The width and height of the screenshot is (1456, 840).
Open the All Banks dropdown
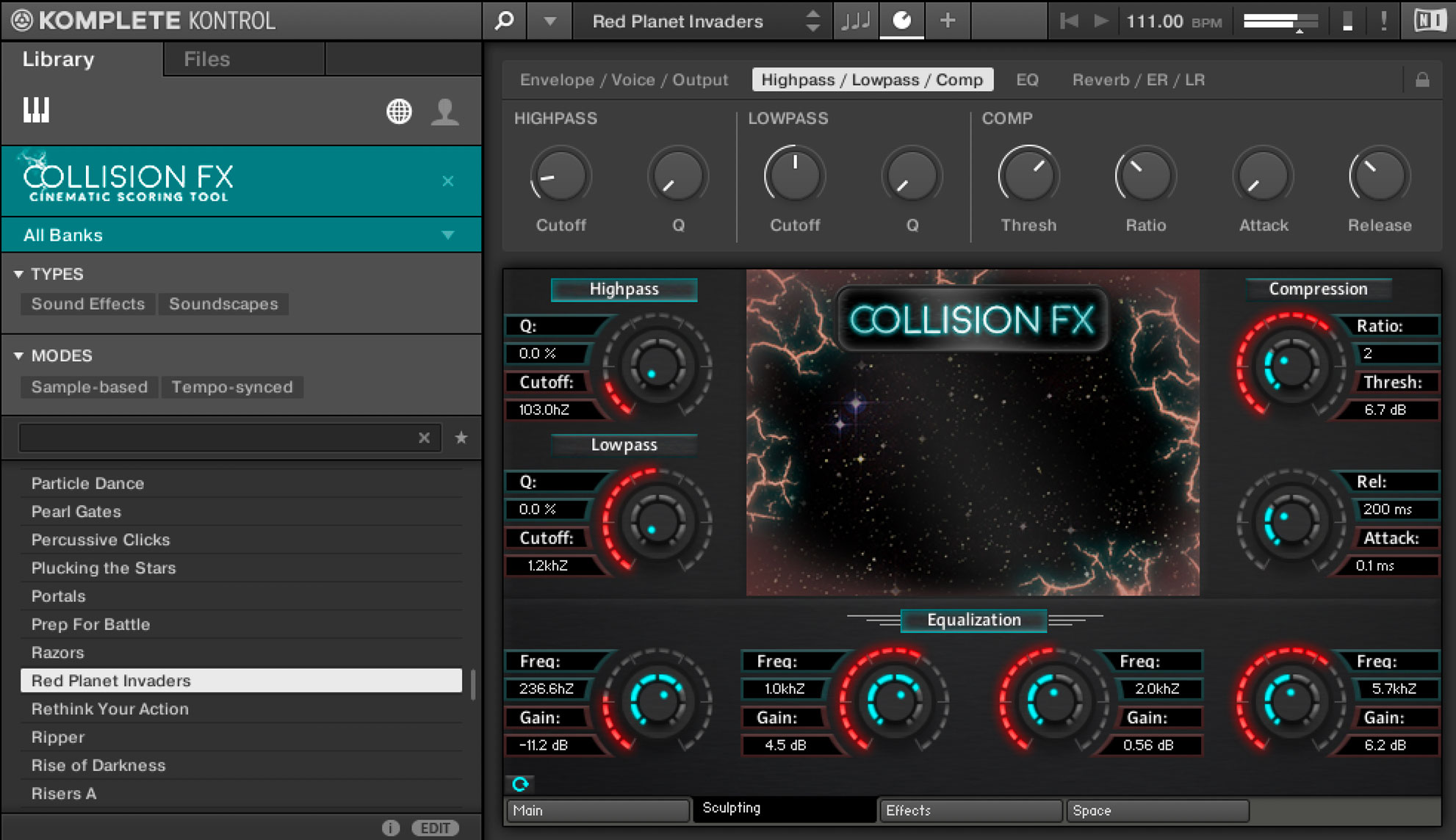[x=242, y=235]
